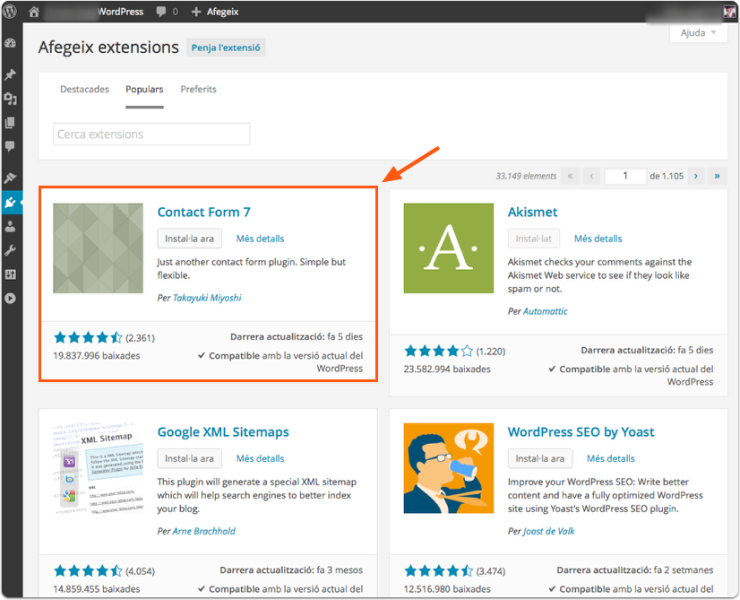Click Contact Form 7 star rating
This screenshot has height=600, width=740.
coord(88,338)
